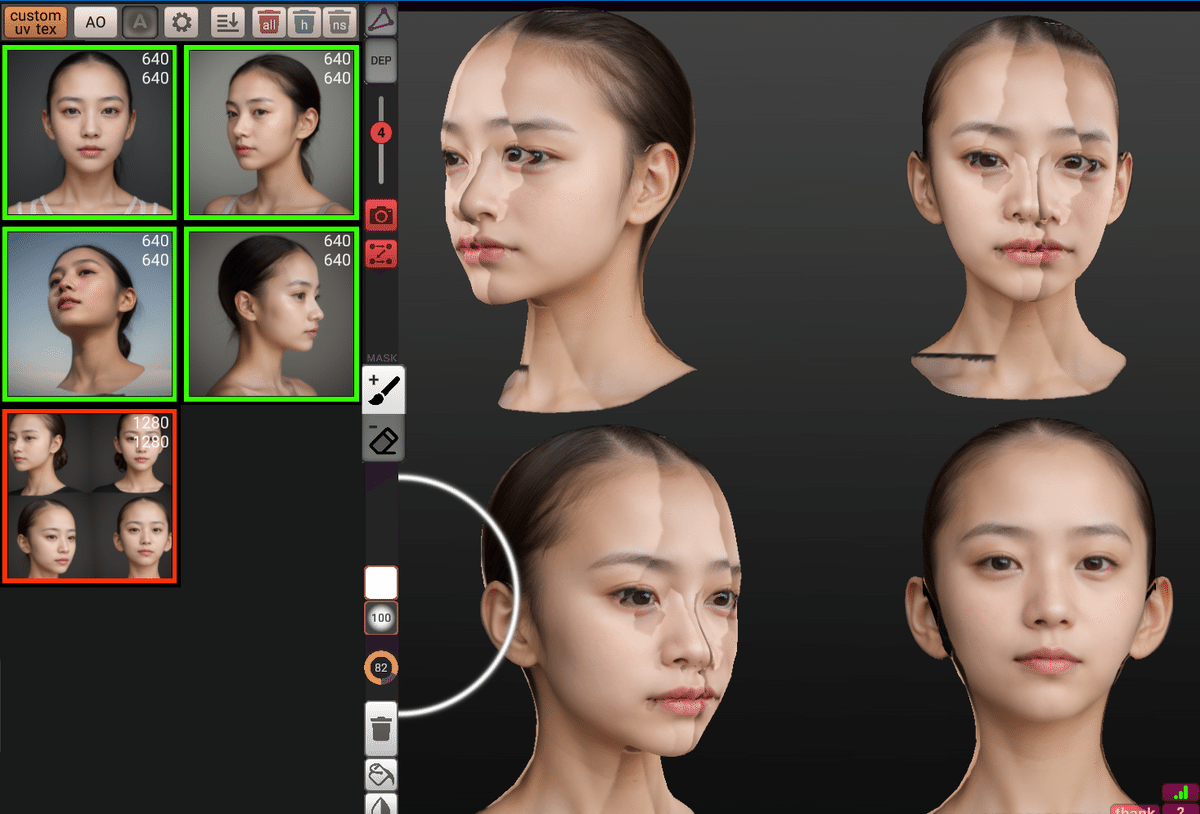
Task: Select the paint bucket fill tool
Action: click(381, 774)
